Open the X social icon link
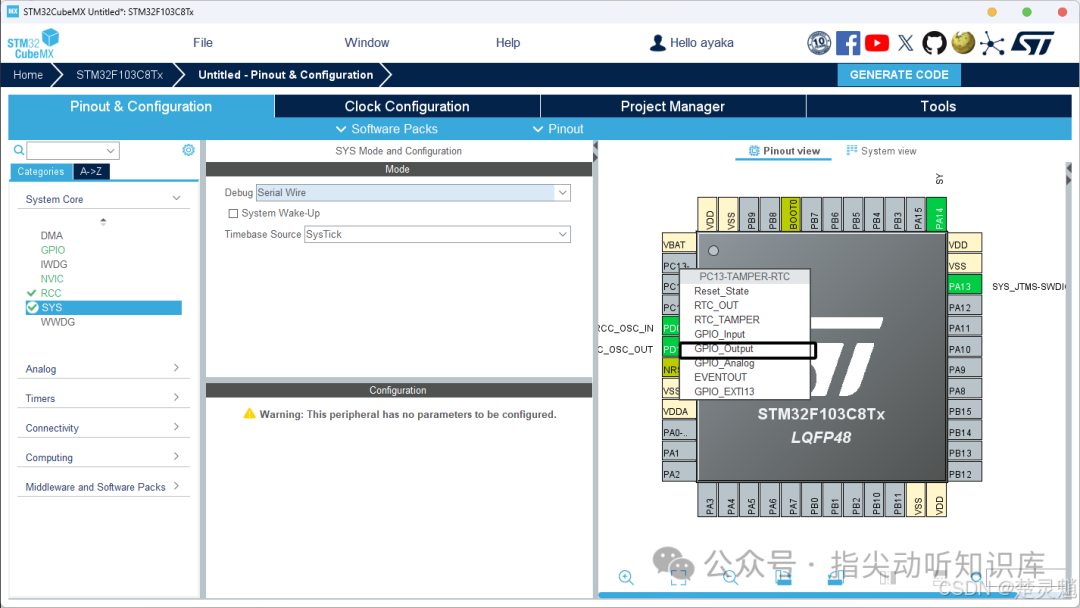Screen dimensions: 1080x608 (x=906, y=43)
